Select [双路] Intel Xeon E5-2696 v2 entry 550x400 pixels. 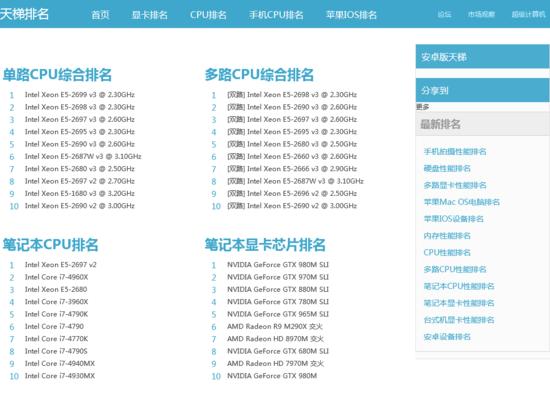pos(292,194)
